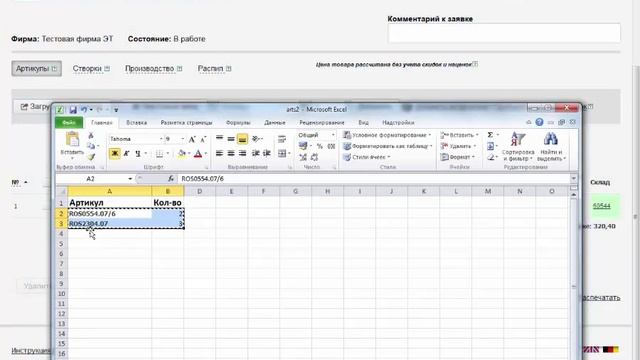Viewport: 640px width, 360px height.
Task: Open Условное форматирование menu
Action: pyautogui.click(x=387, y=135)
